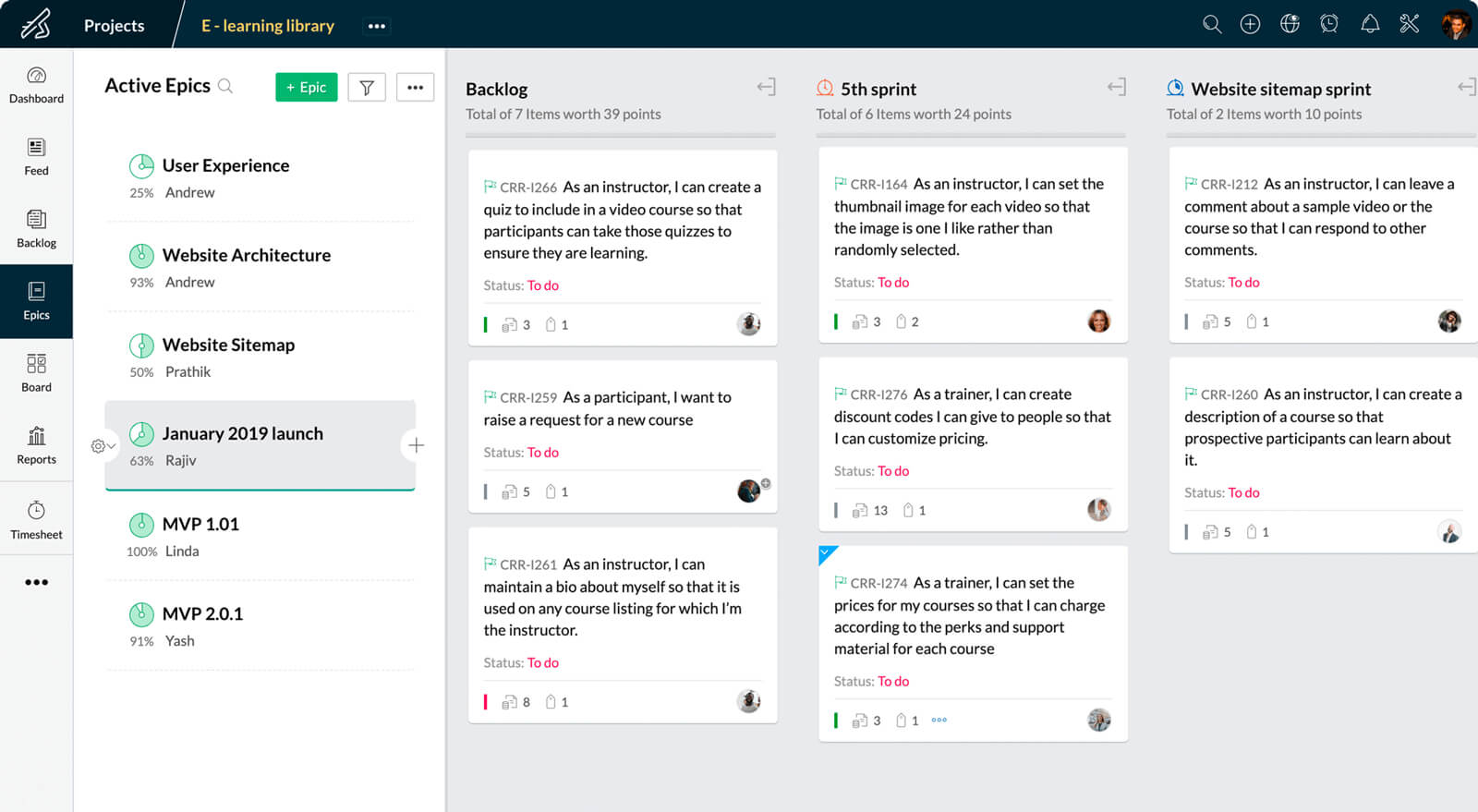The width and height of the screenshot is (1478, 812).
Task: Open Reports in the sidebar
Action: pyautogui.click(x=36, y=445)
